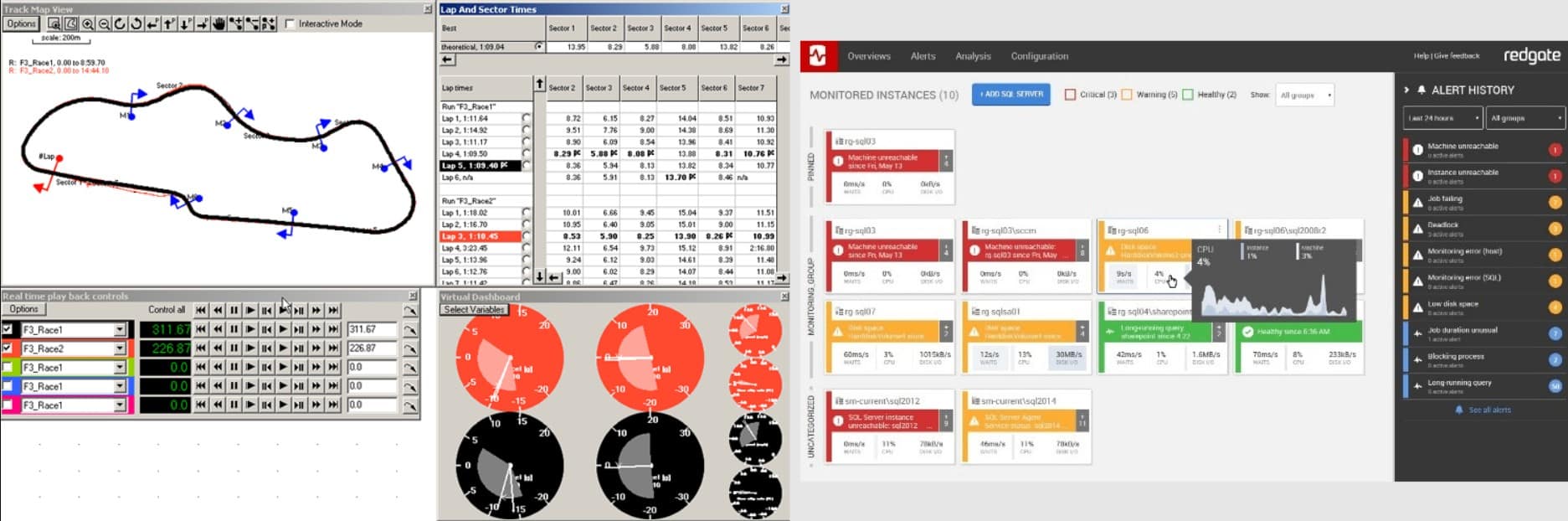Click the Lap table scroll-up arrow button
1568x521 pixels.
point(539,85)
